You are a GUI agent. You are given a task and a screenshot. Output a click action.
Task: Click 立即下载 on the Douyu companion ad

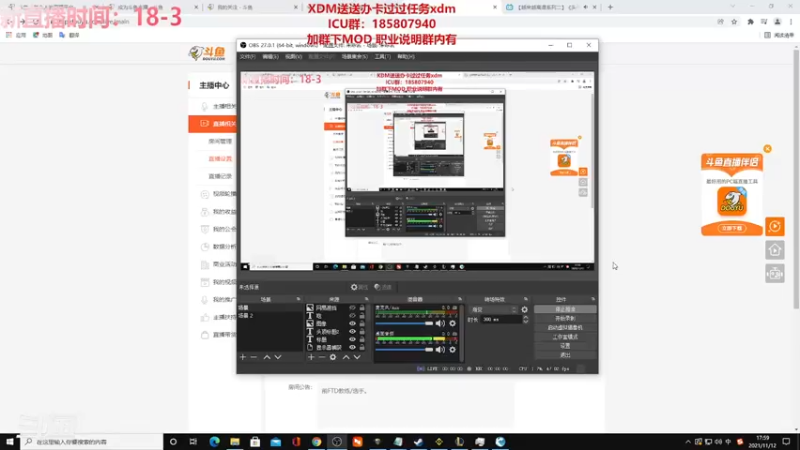[732, 229]
